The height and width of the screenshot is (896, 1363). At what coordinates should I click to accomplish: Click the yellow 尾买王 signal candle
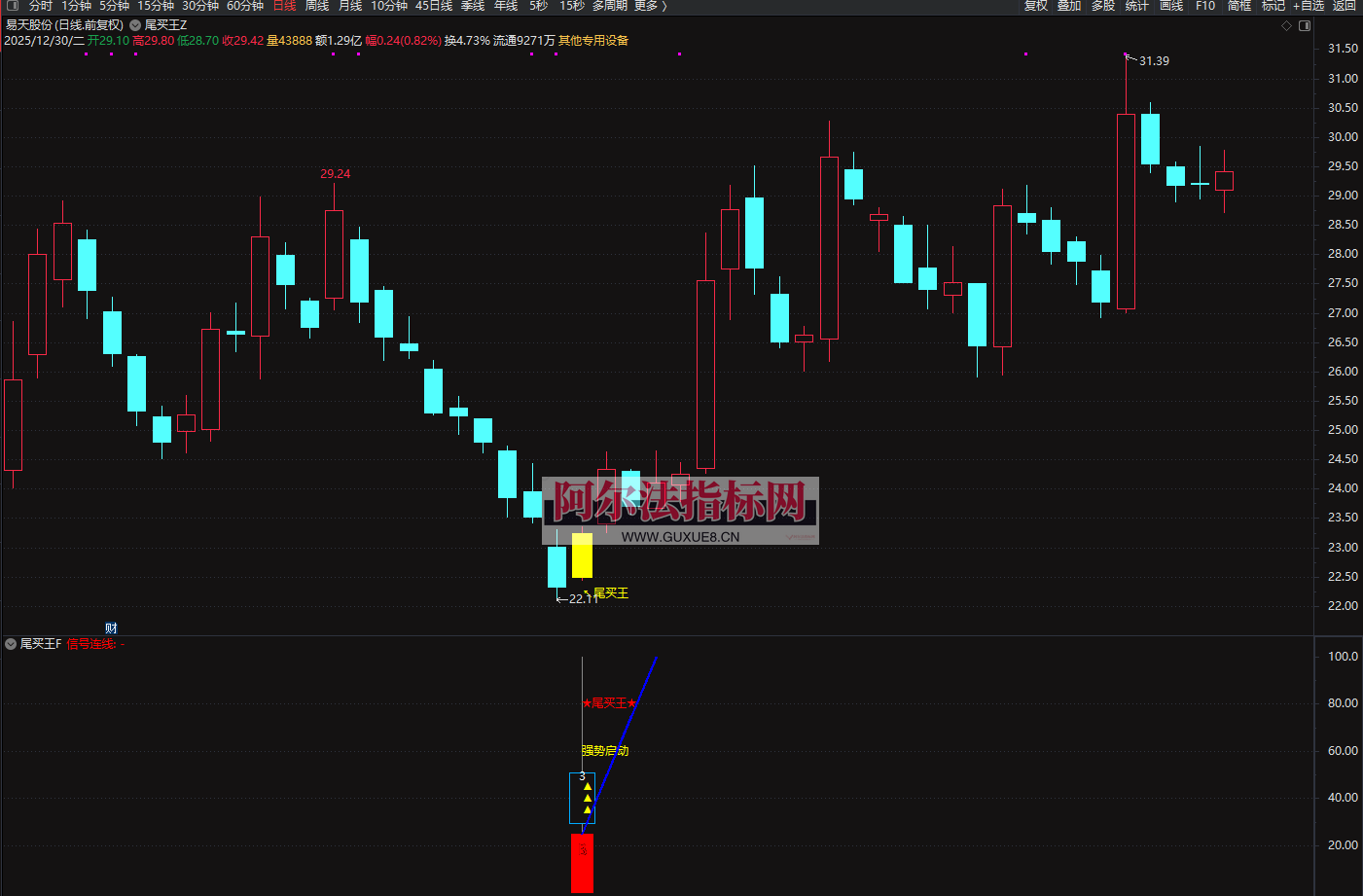tap(582, 555)
